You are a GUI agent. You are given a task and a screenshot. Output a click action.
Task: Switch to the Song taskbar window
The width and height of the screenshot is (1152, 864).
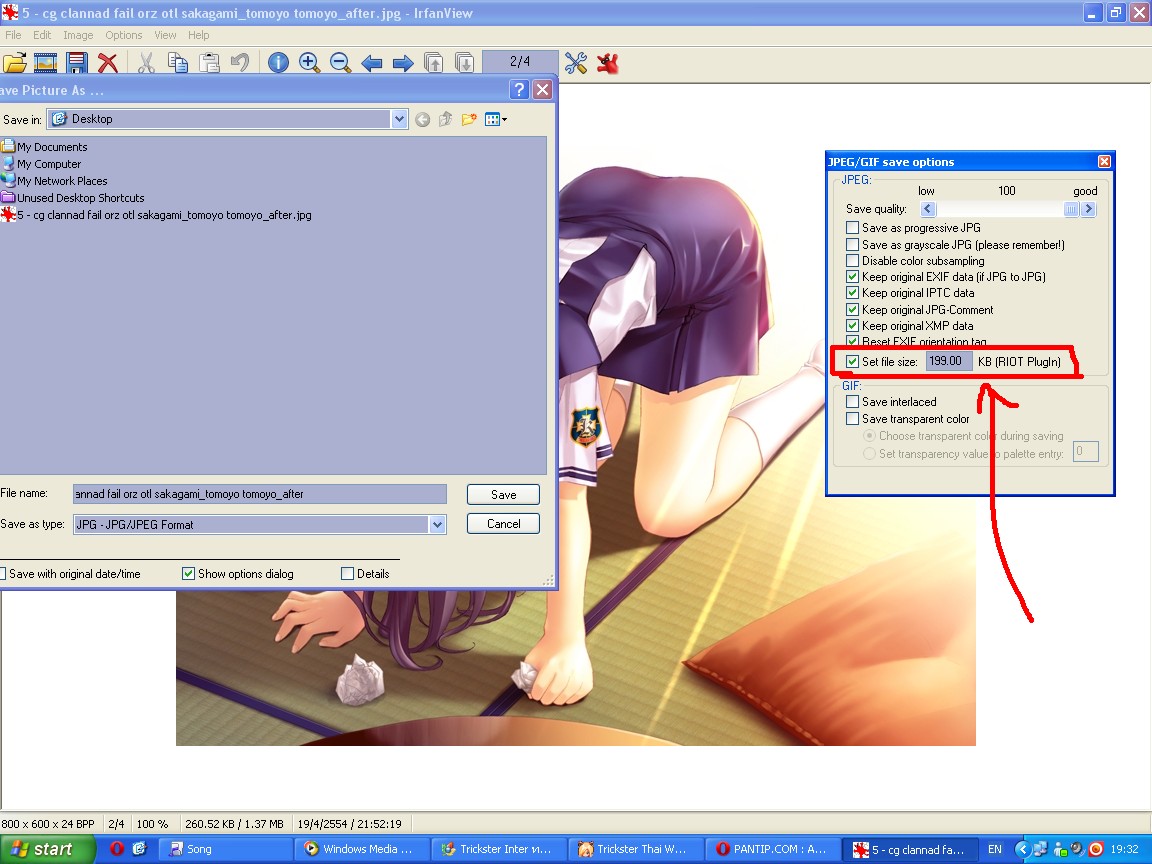coord(226,849)
